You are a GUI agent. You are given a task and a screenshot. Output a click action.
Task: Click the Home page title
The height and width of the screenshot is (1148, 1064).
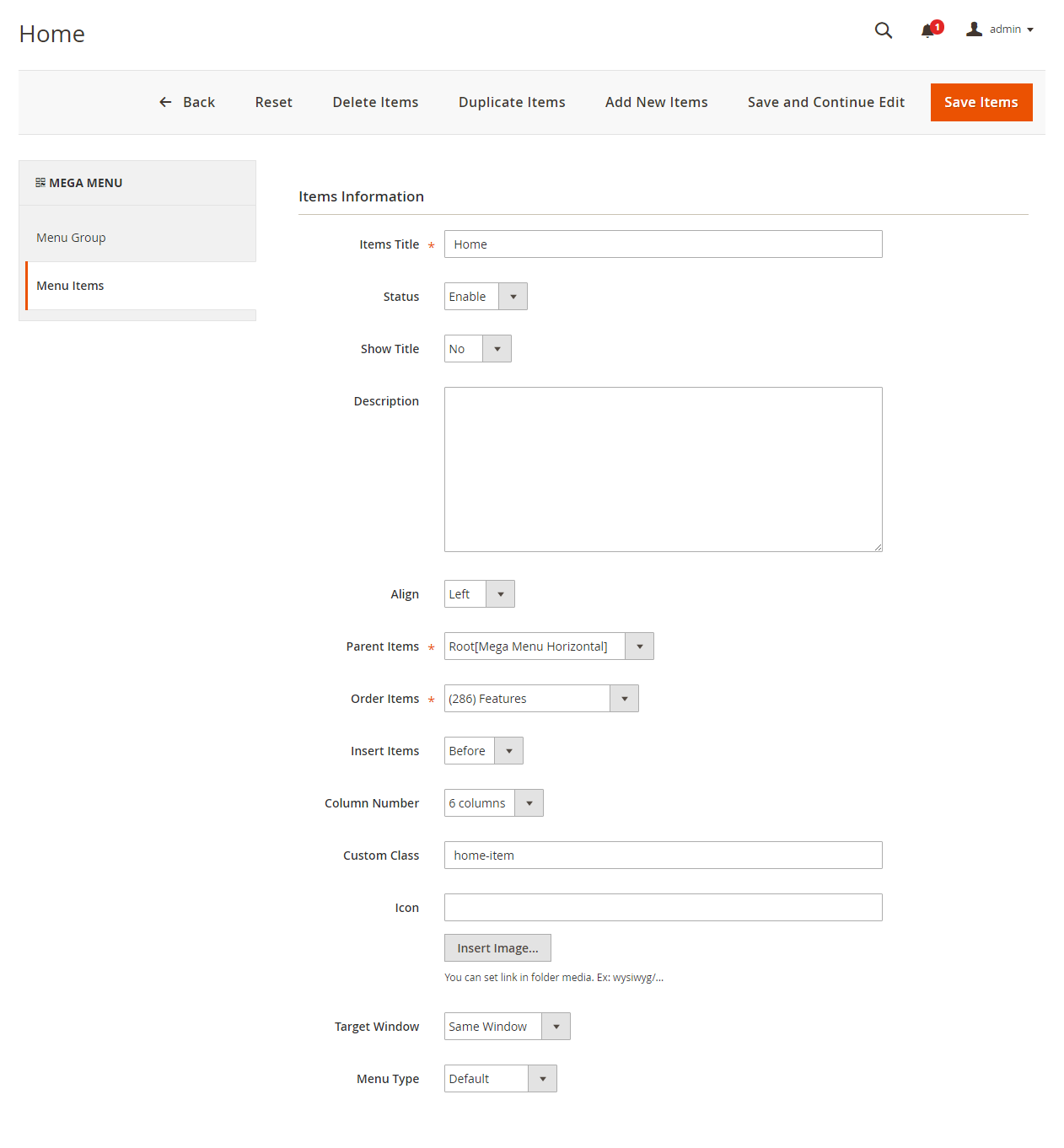pos(52,34)
